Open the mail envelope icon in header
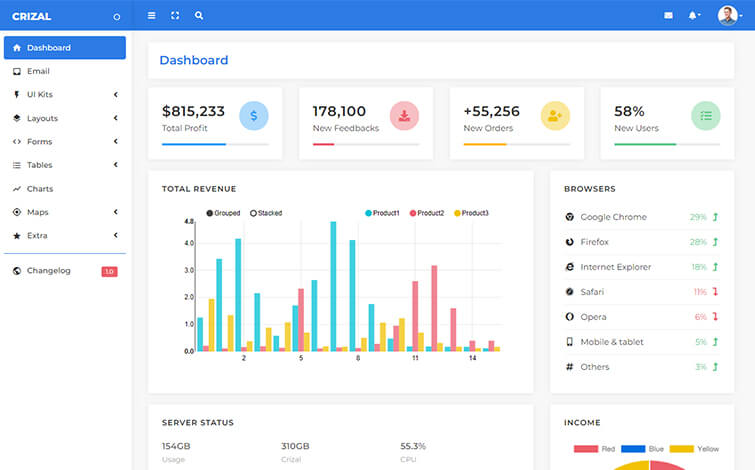755x470 pixels. click(x=668, y=15)
